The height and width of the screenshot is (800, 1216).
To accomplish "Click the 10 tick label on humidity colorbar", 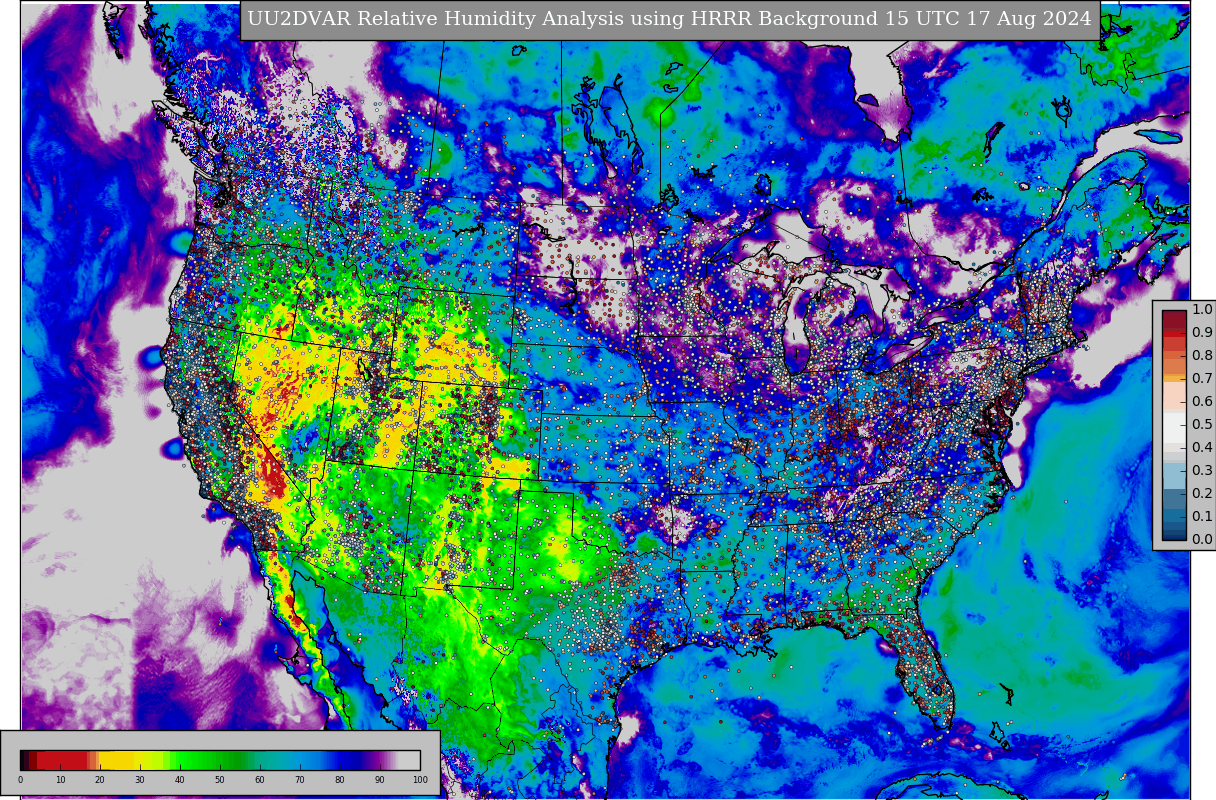I will [60, 780].
